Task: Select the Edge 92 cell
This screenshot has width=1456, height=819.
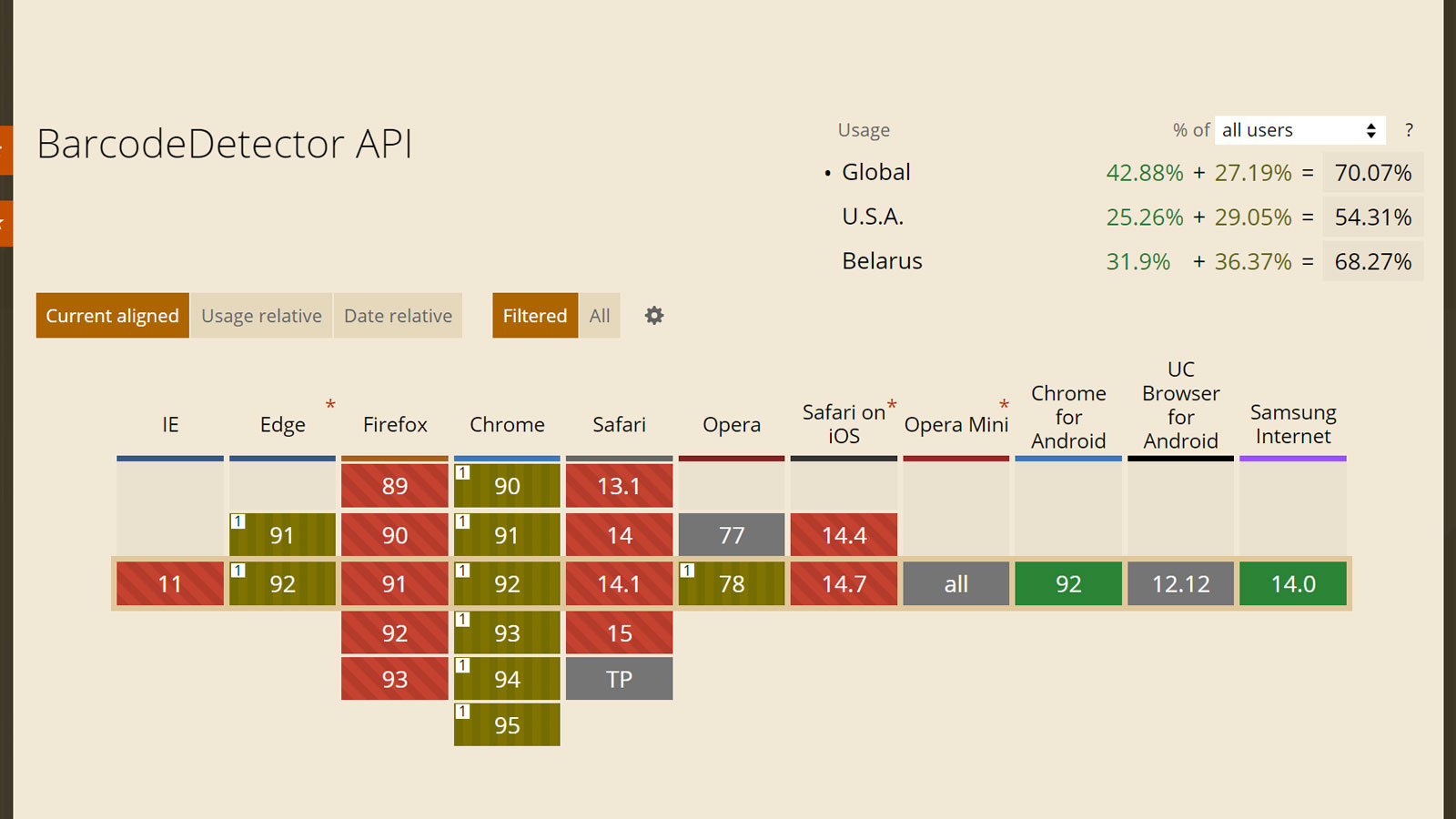Action: point(282,583)
